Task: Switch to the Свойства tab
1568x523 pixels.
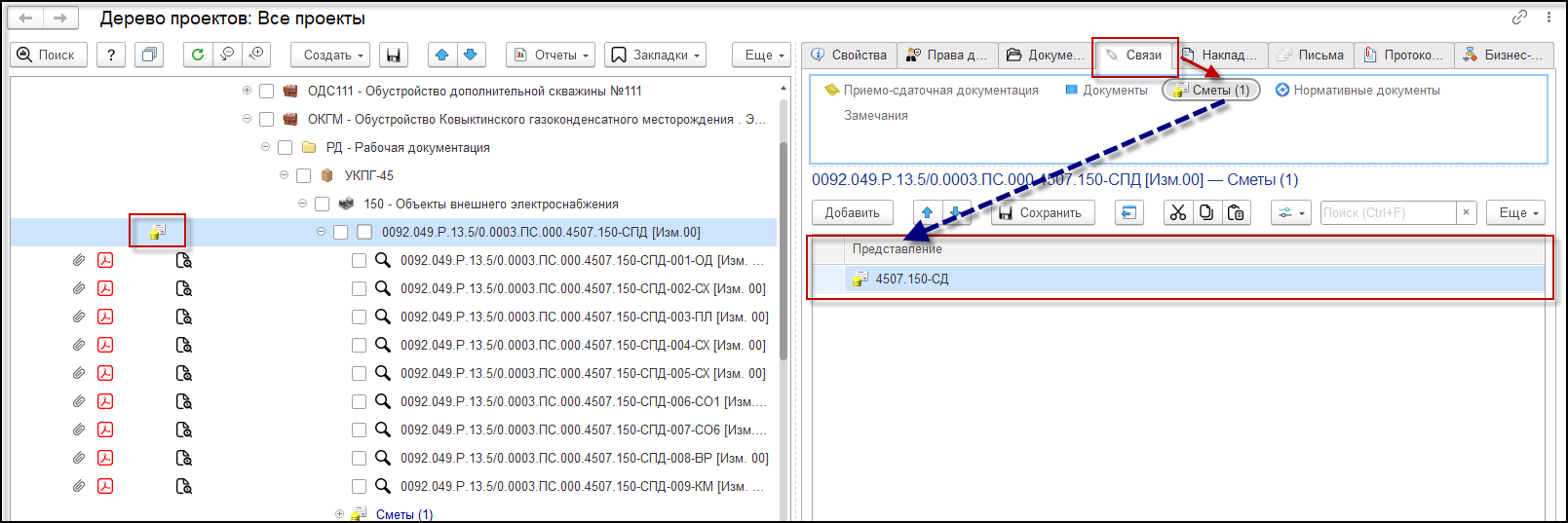Action: click(849, 55)
